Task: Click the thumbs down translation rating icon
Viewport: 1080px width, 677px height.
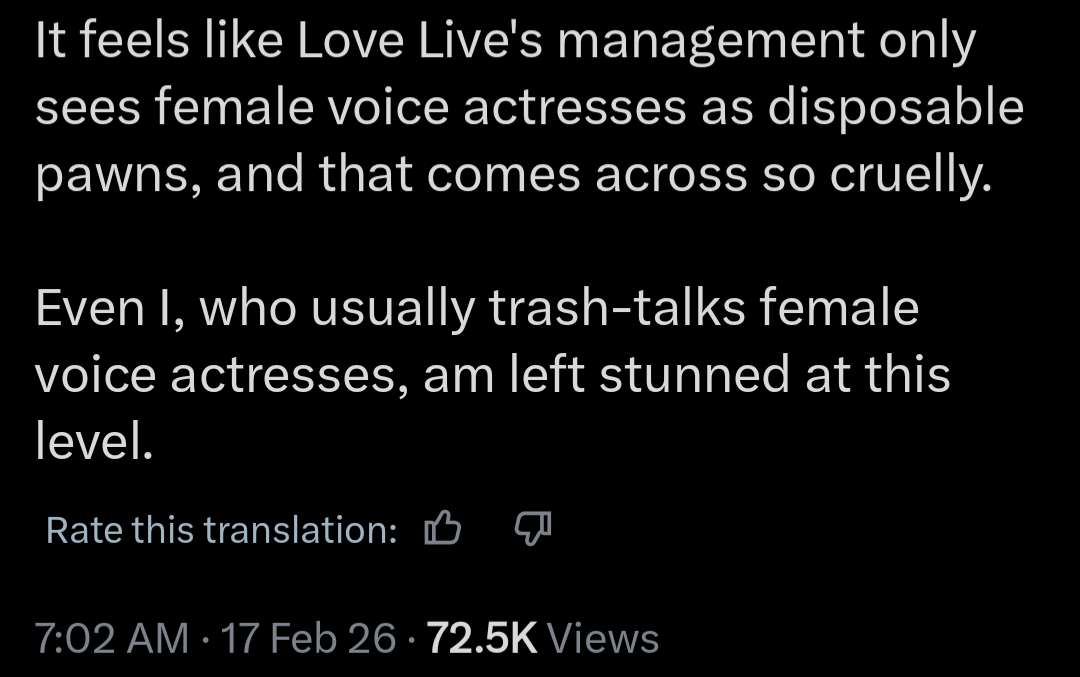Action: pos(532,529)
